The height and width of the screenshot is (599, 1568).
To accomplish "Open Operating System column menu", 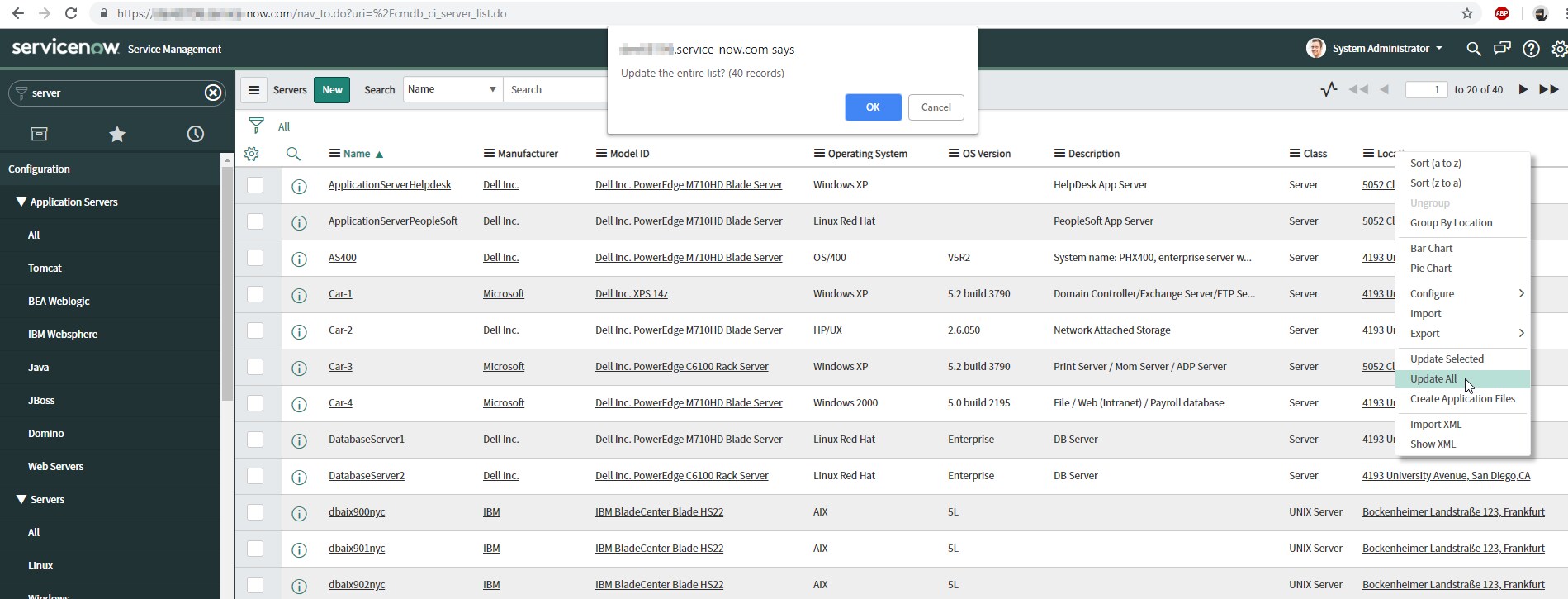I will point(819,154).
